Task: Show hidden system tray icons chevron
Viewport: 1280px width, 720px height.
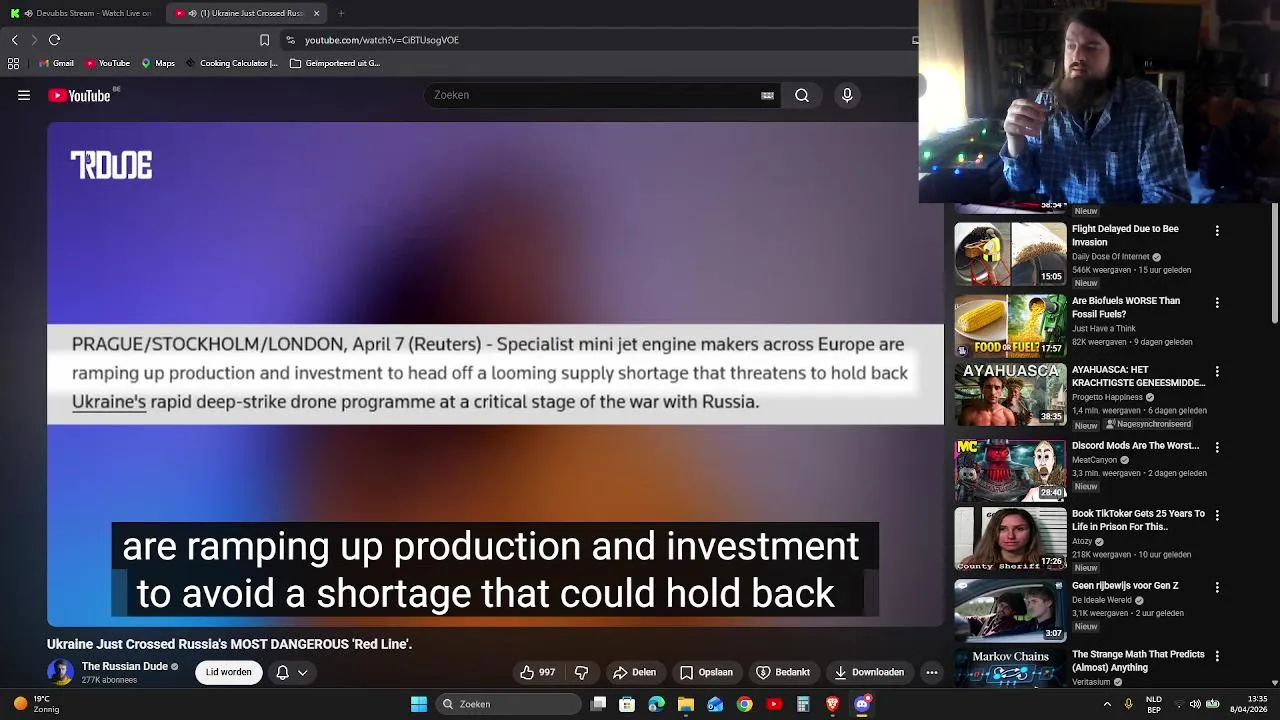Action: coord(1107,704)
